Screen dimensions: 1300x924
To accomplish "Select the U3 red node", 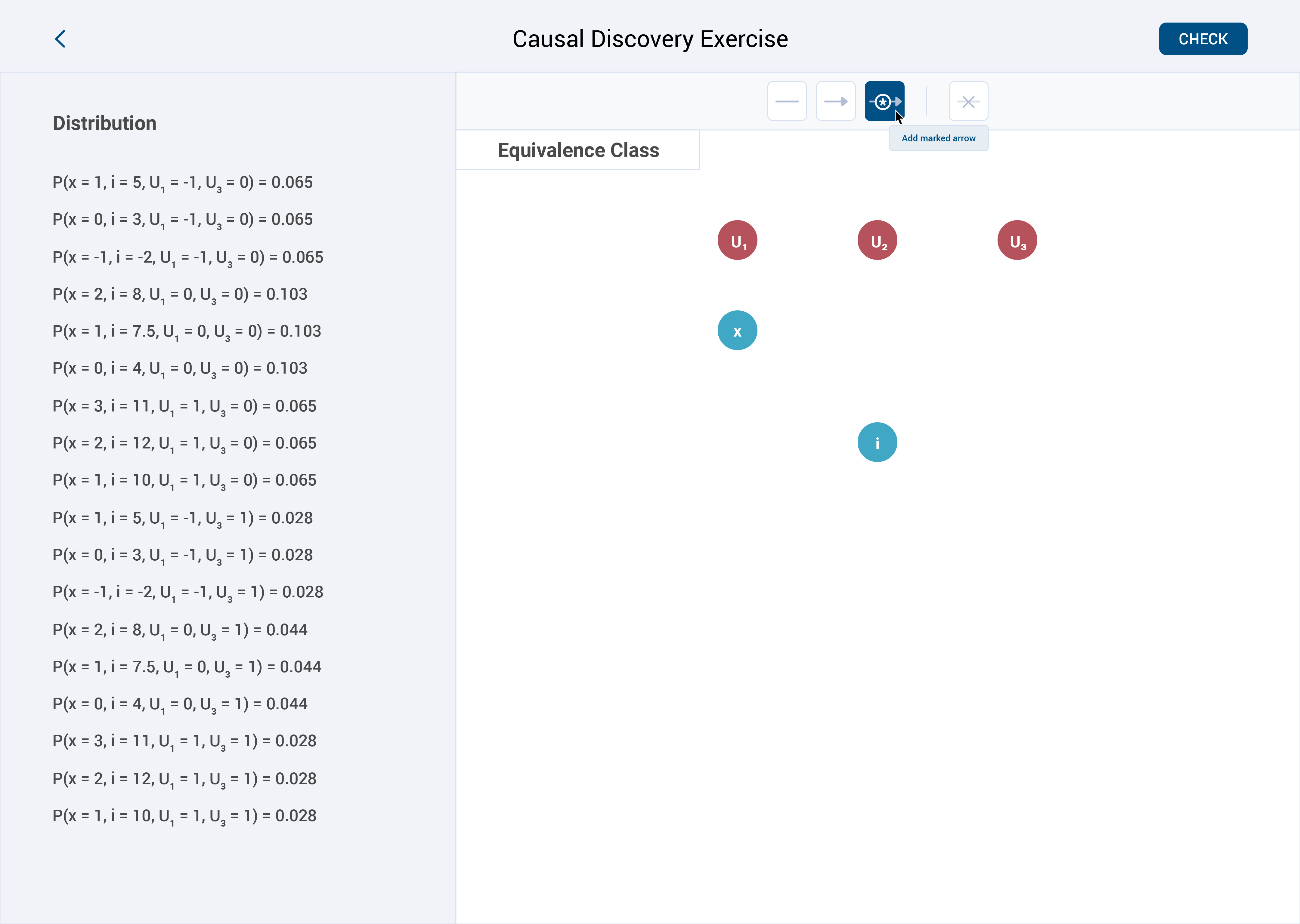I will coord(1017,240).
